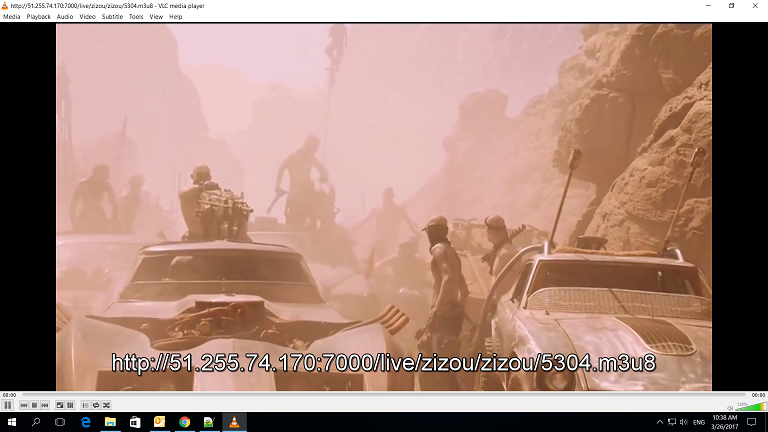Click the VLC cone title bar icon
This screenshot has height=432, width=768.
pyautogui.click(x=4, y=6)
